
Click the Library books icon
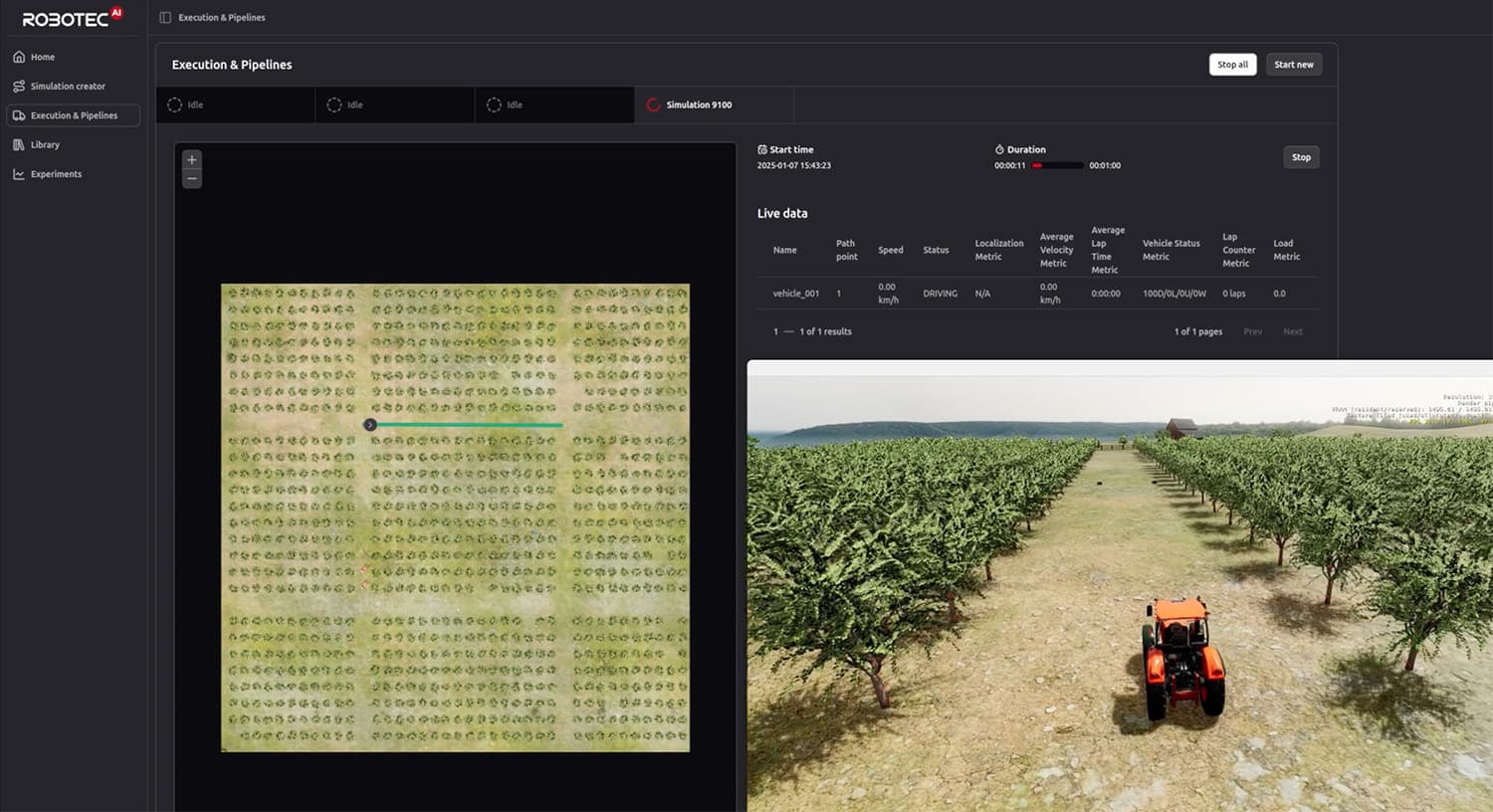[x=19, y=145]
